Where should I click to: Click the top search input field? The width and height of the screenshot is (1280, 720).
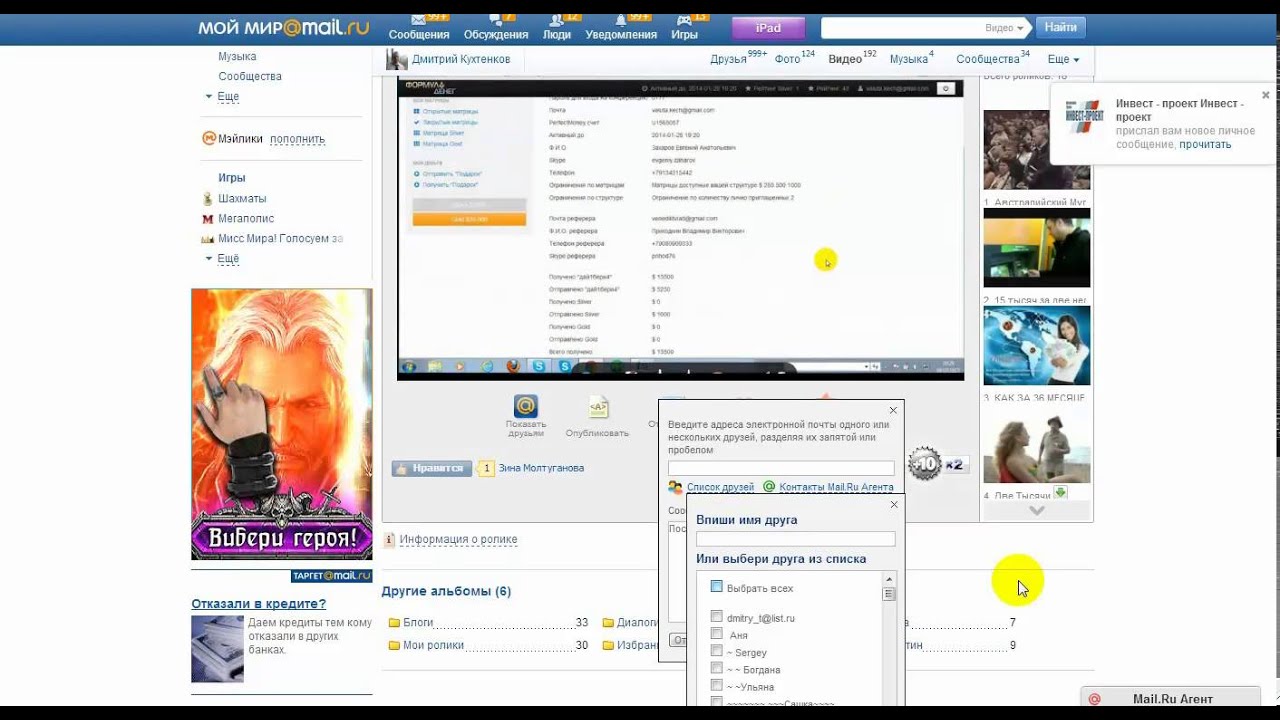click(901, 28)
